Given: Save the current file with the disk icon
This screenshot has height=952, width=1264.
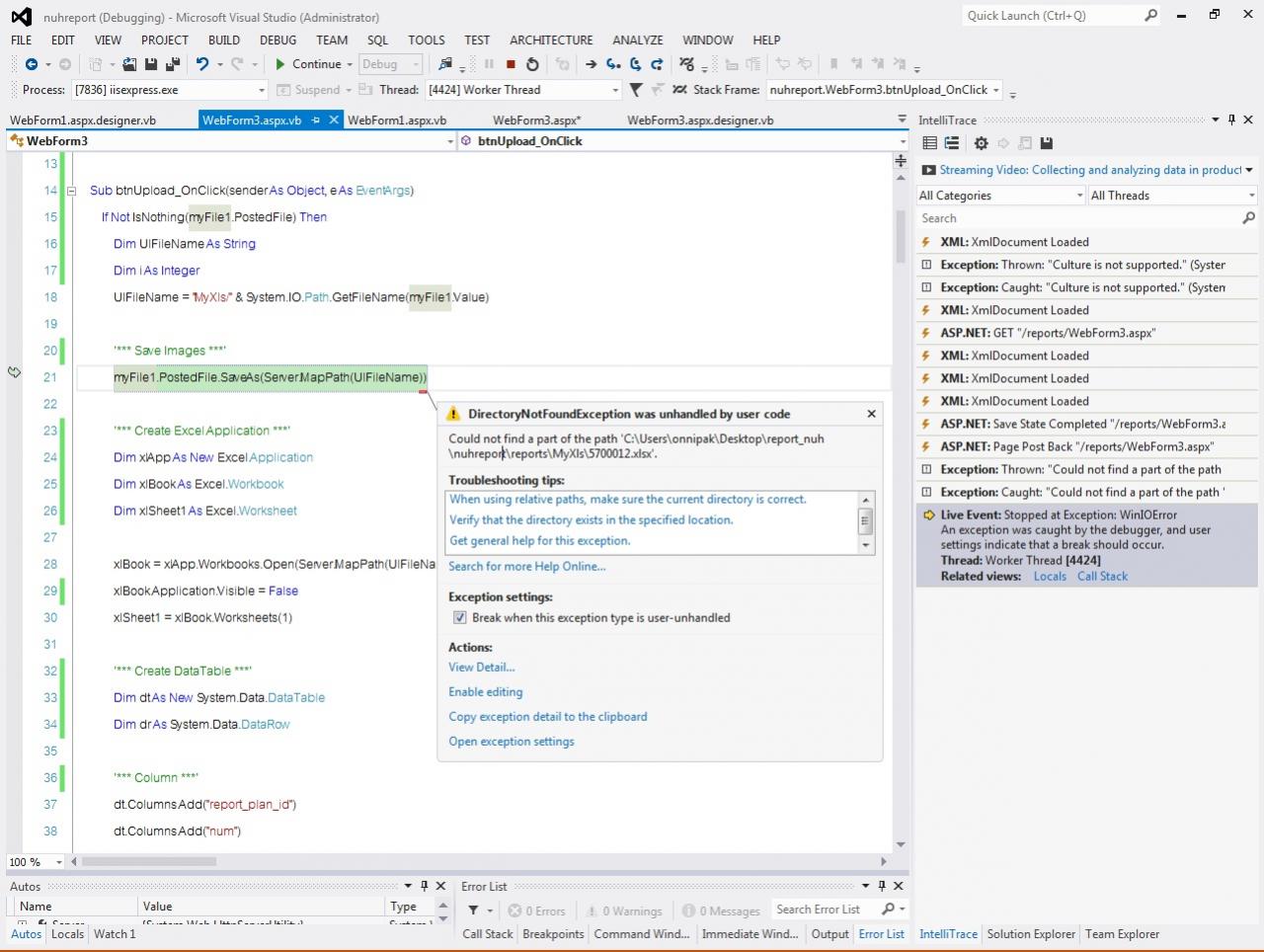Looking at the screenshot, I should (x=151, y=64).
